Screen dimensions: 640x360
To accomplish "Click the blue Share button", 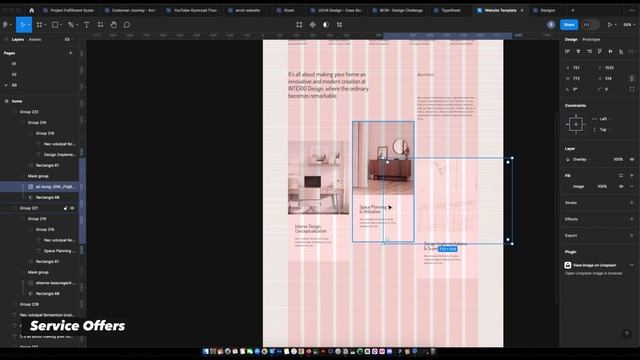I will point(569,25).
